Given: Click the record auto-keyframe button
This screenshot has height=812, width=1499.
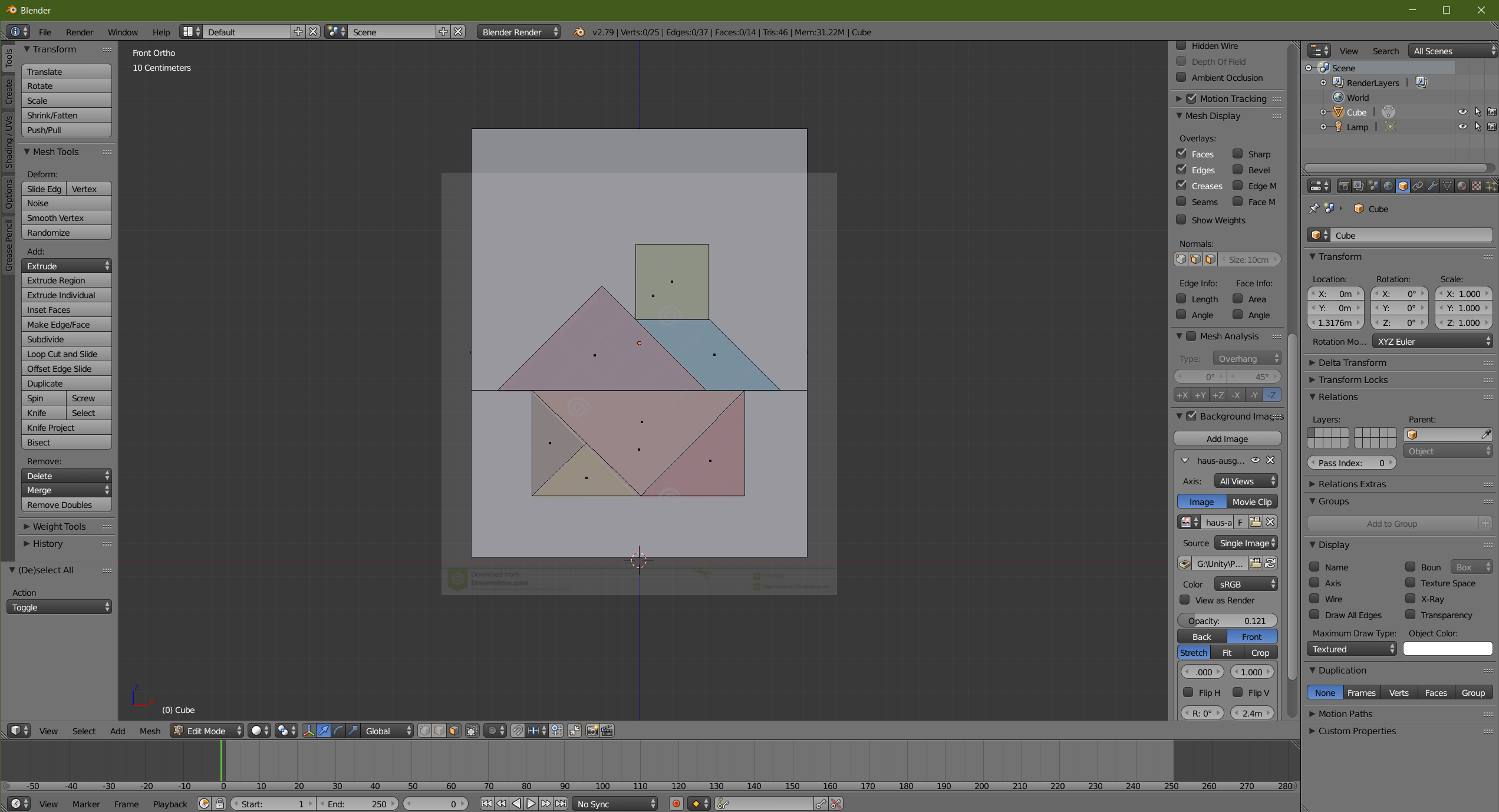Looking at the screenshot, I should point(676,804).
